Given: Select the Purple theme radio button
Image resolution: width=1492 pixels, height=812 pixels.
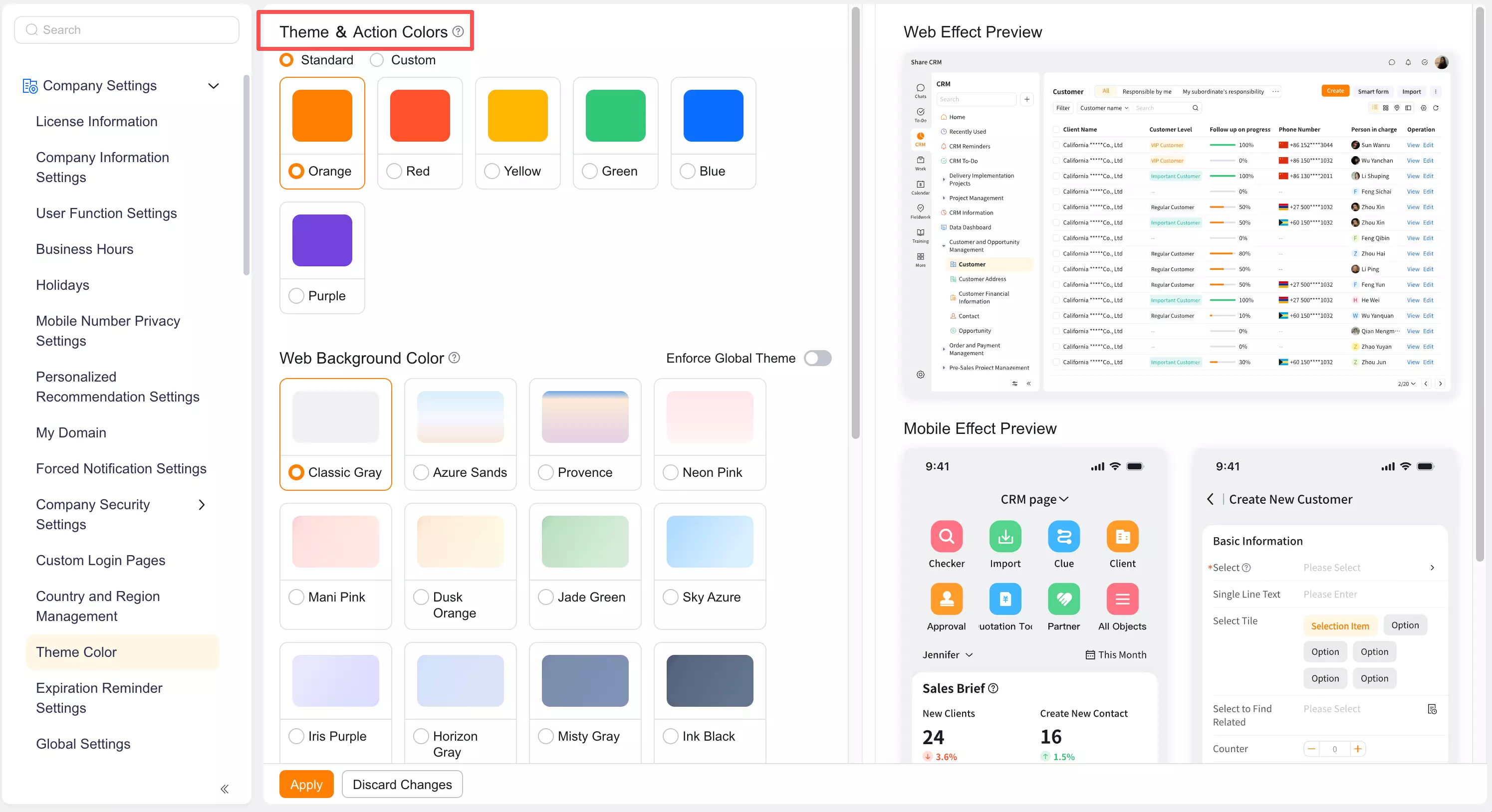Looking at the screenshot, I should (296, 296).
